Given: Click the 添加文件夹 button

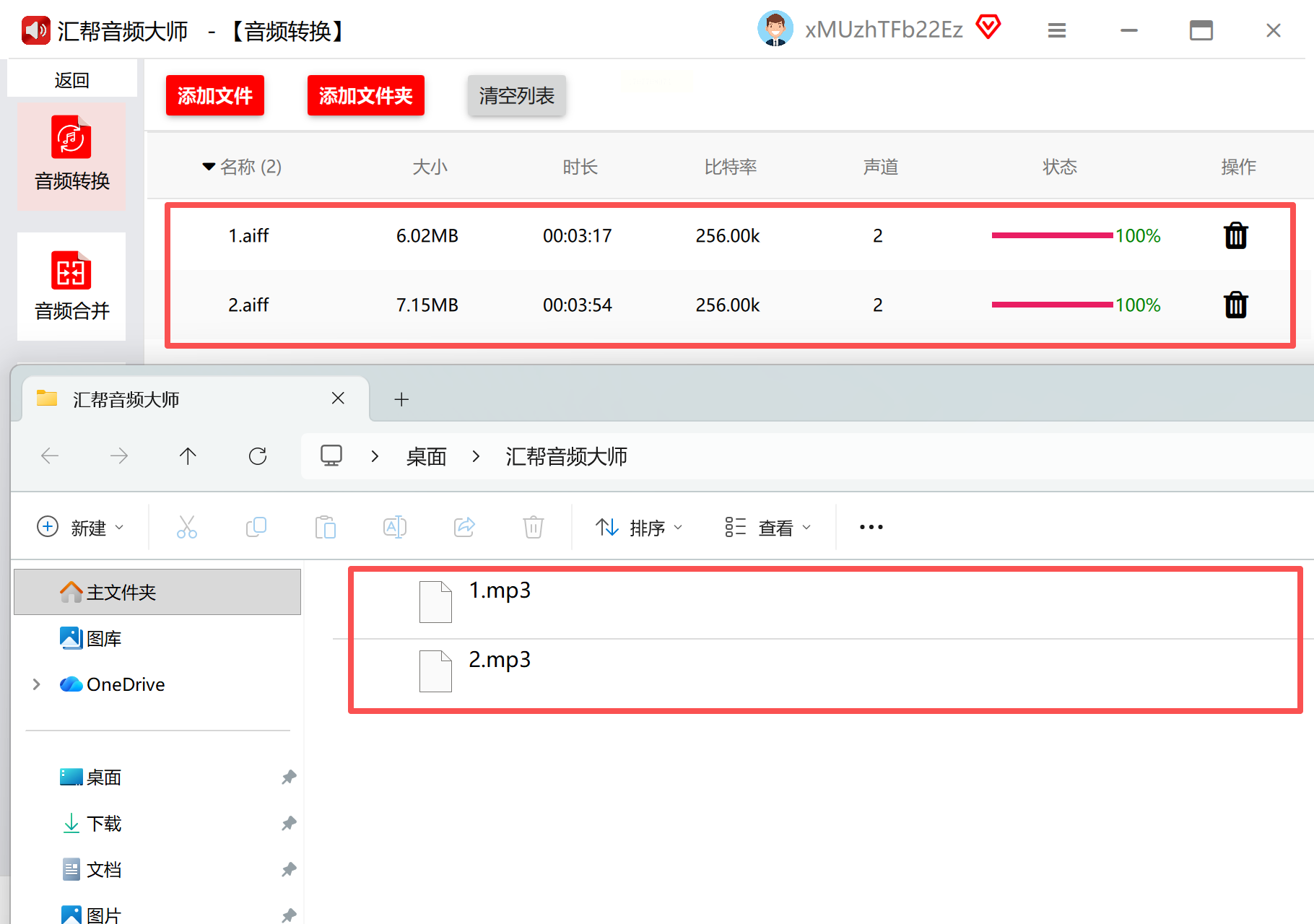Looking at the screenshot, I should pos(365,95).
